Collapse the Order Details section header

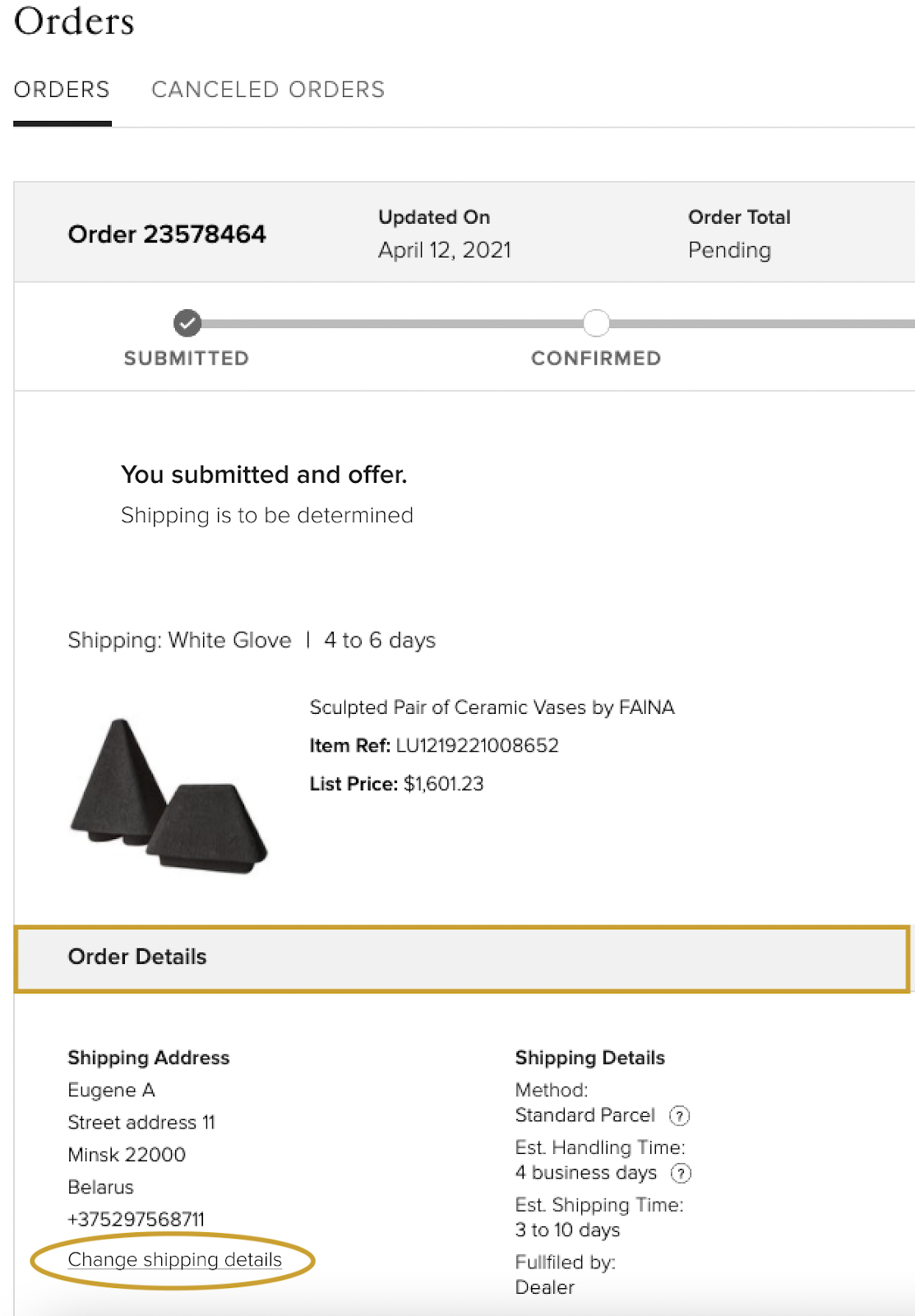pos(463,958)
